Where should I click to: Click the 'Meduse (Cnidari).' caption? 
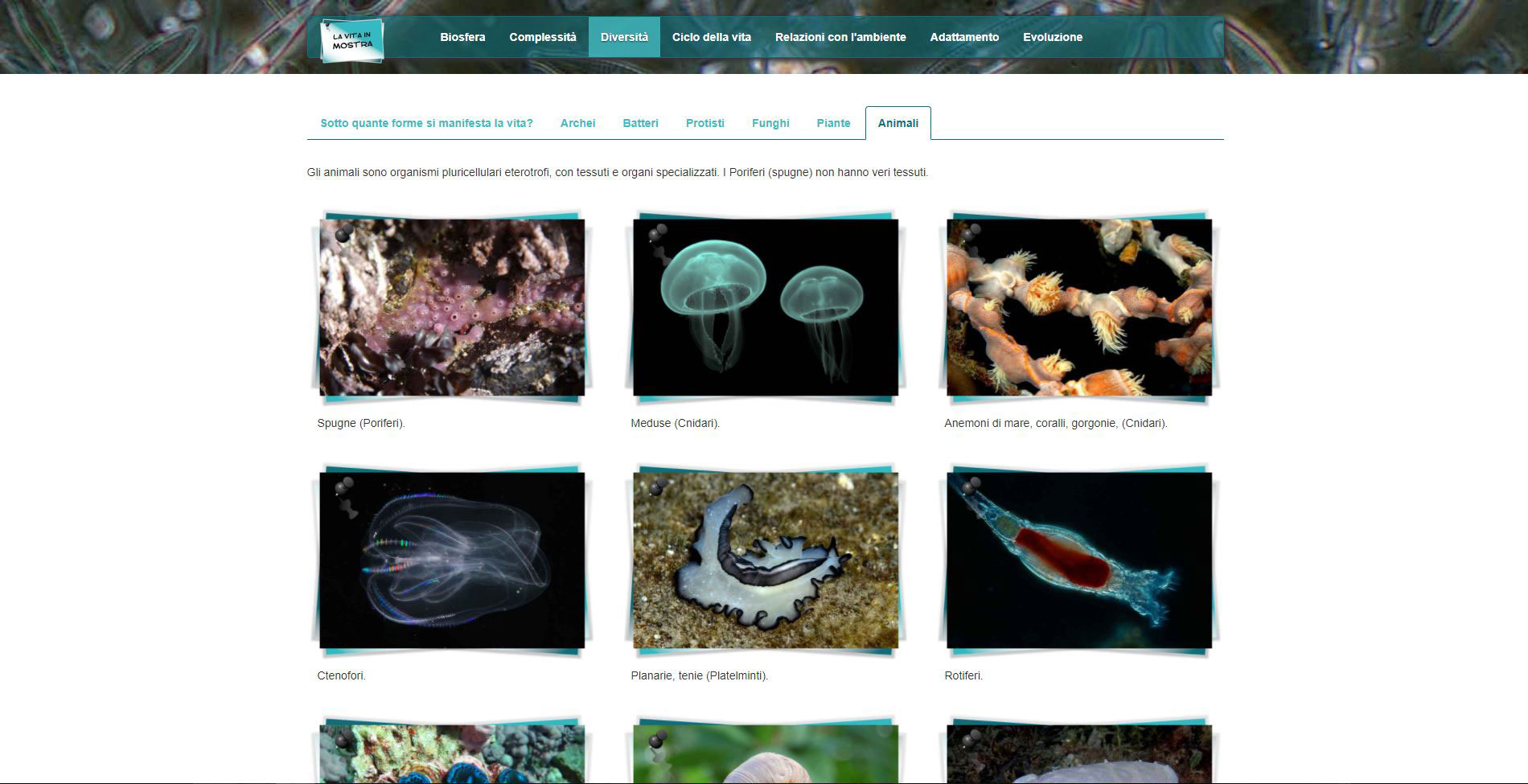click(x=675, y=423)
